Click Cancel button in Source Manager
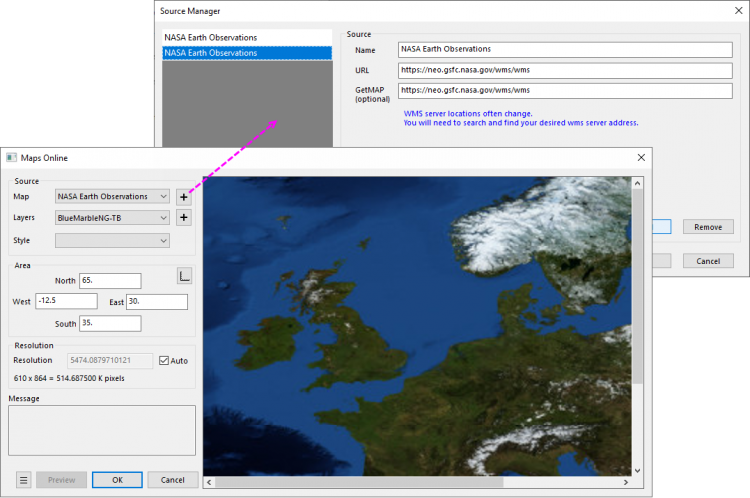Viewport: 750px width, 498px height. [708, 261]
